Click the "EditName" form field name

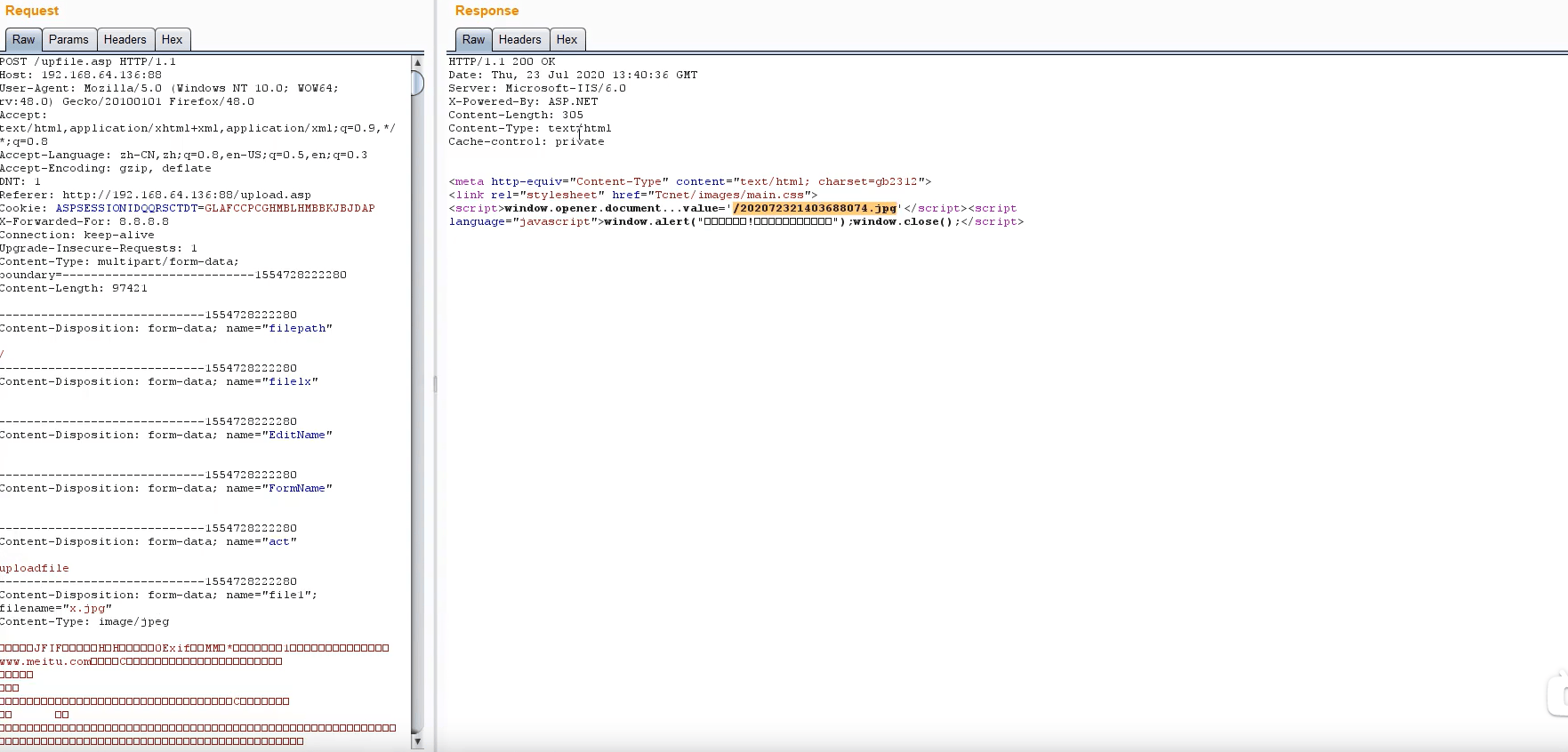tap(297, 435)
